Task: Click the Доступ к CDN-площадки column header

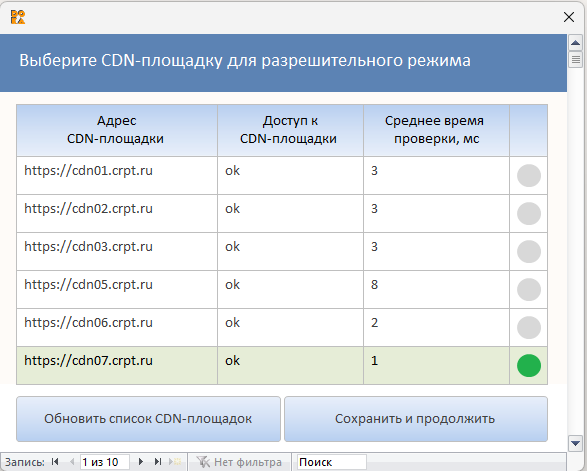Action: point(290,130)
